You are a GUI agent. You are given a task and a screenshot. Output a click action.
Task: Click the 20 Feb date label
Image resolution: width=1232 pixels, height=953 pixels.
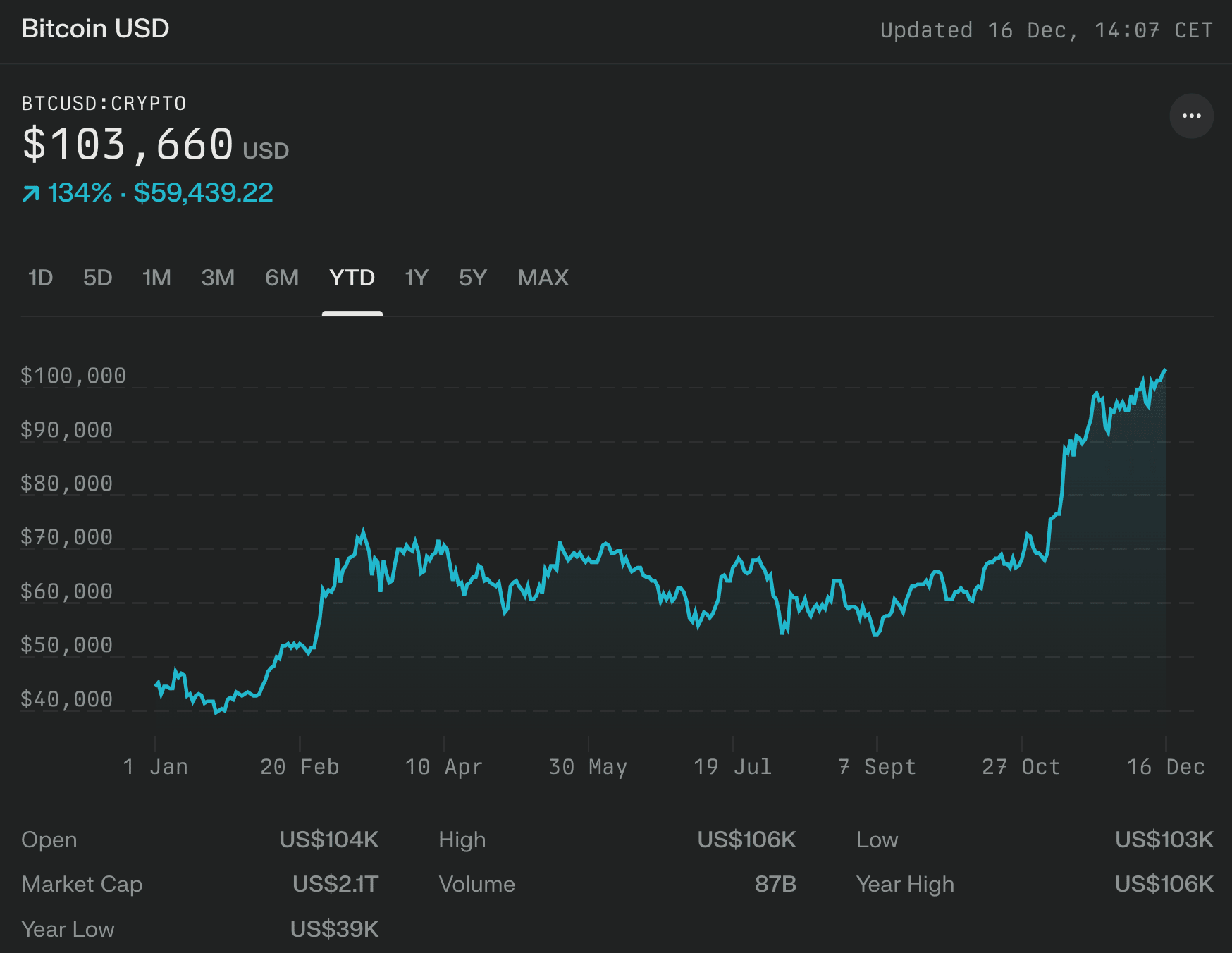pyautogui.click(x=300, y=767)
